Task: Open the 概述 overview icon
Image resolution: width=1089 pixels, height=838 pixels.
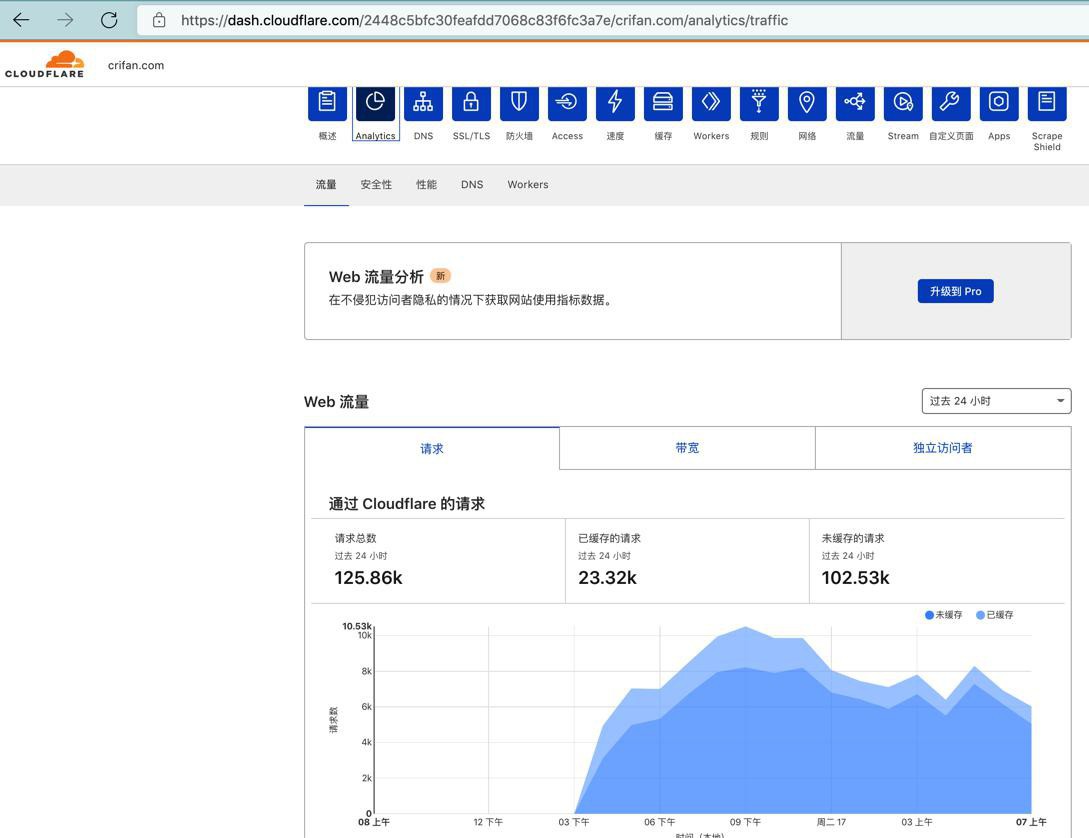Action: click(x=327, y=103)
